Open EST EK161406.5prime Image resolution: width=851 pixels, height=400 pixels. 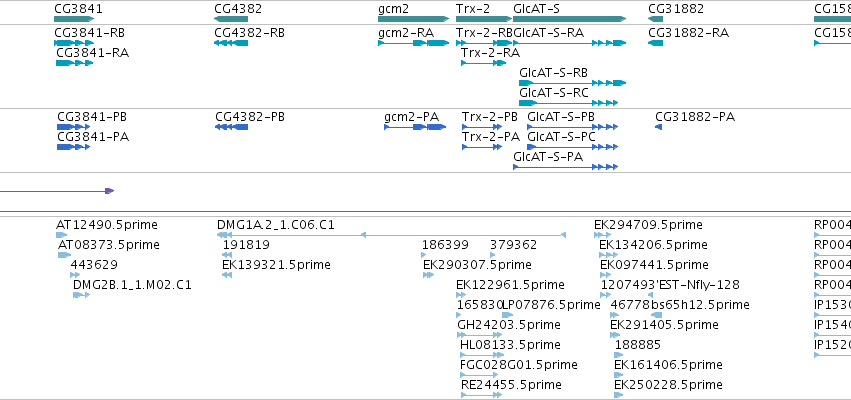(668, 366)
